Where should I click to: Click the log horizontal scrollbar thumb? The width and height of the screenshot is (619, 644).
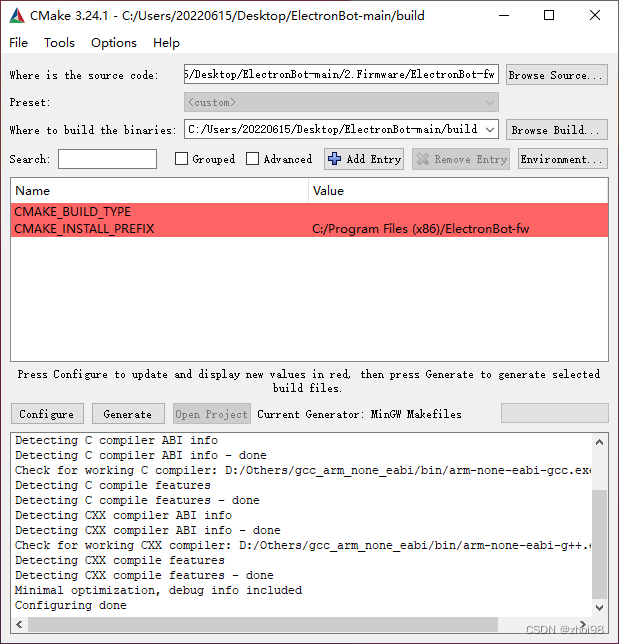pyautogui.click(x=263, y=624)
